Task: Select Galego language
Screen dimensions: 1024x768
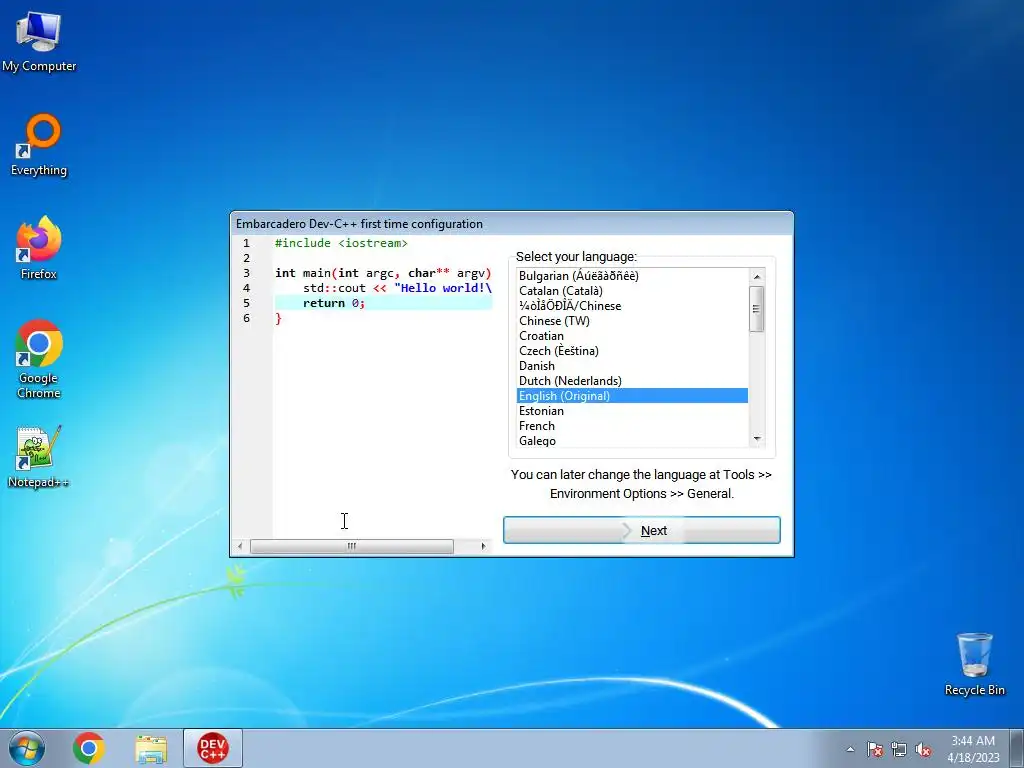Action: pyautogui.click(x=632, y=441)
